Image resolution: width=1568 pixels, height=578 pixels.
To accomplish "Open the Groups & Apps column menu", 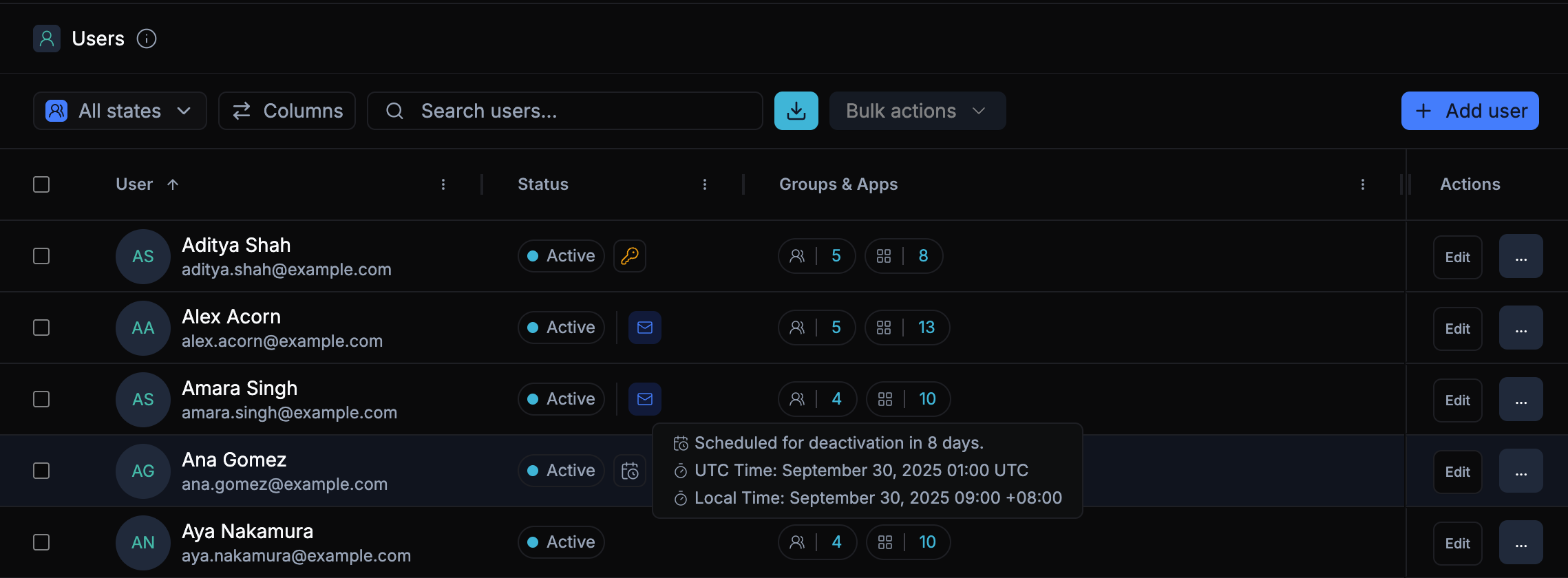I will tap(1362, 184).
